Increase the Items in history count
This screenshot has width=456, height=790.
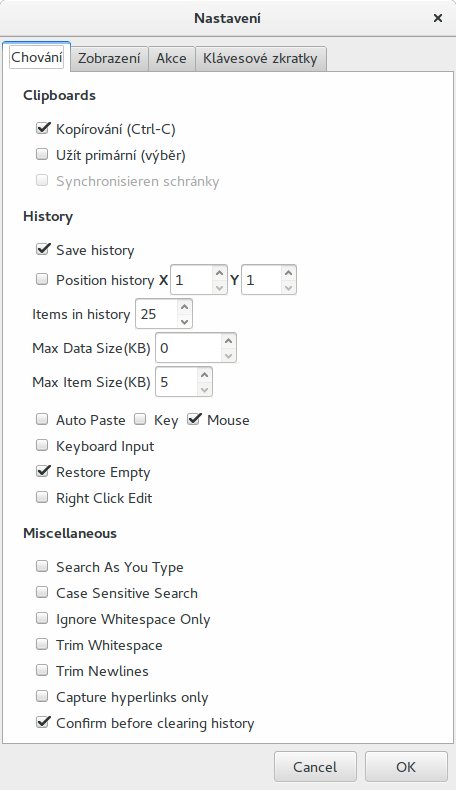tap(184, 307)
